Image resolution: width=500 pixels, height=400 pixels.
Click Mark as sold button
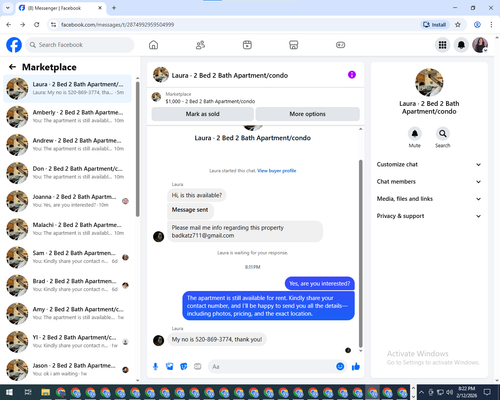(x=202, y=114)
